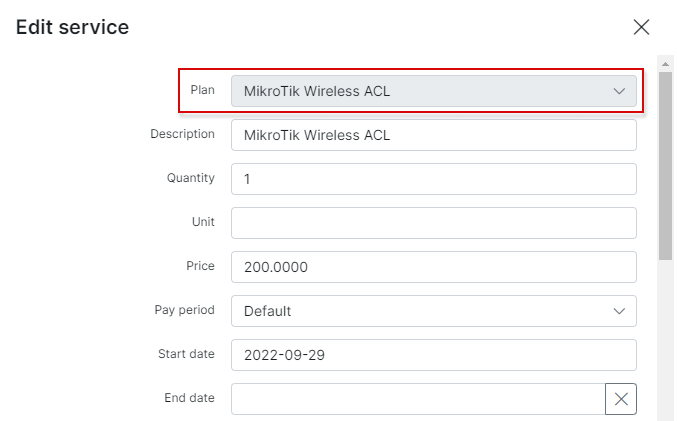Clear the End date with X icon
The height and width of the screenshot is (421, 677).
[x=620, y=399]
